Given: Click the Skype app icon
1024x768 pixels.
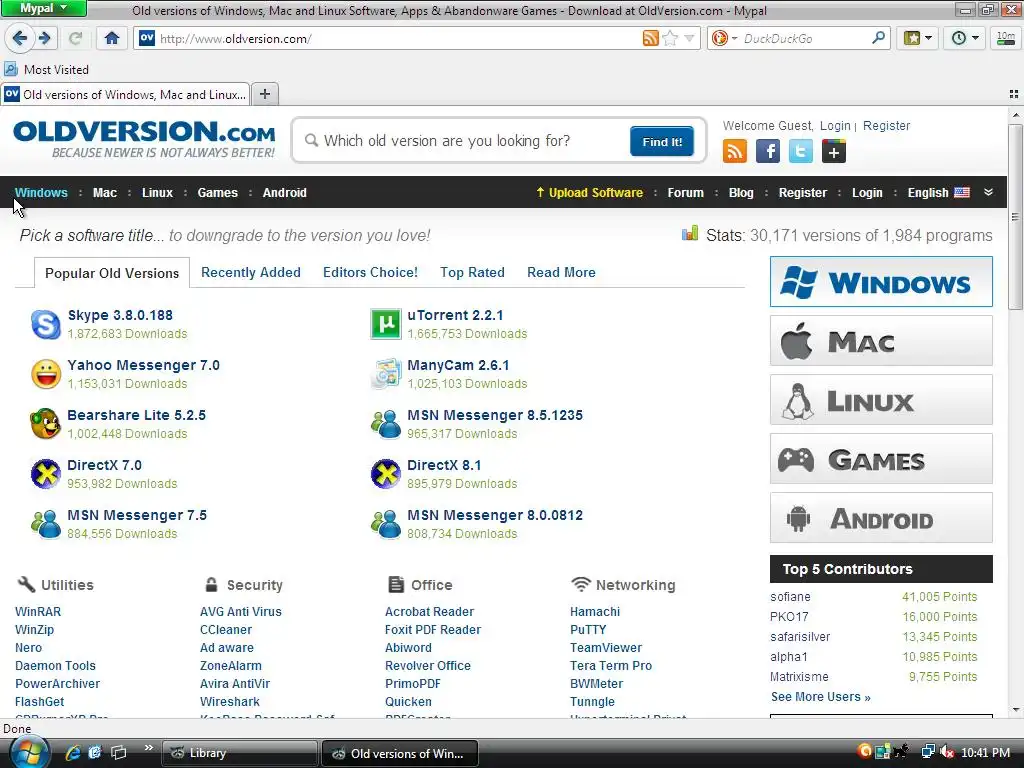Looking at the screenshot, I should [46, 324].
